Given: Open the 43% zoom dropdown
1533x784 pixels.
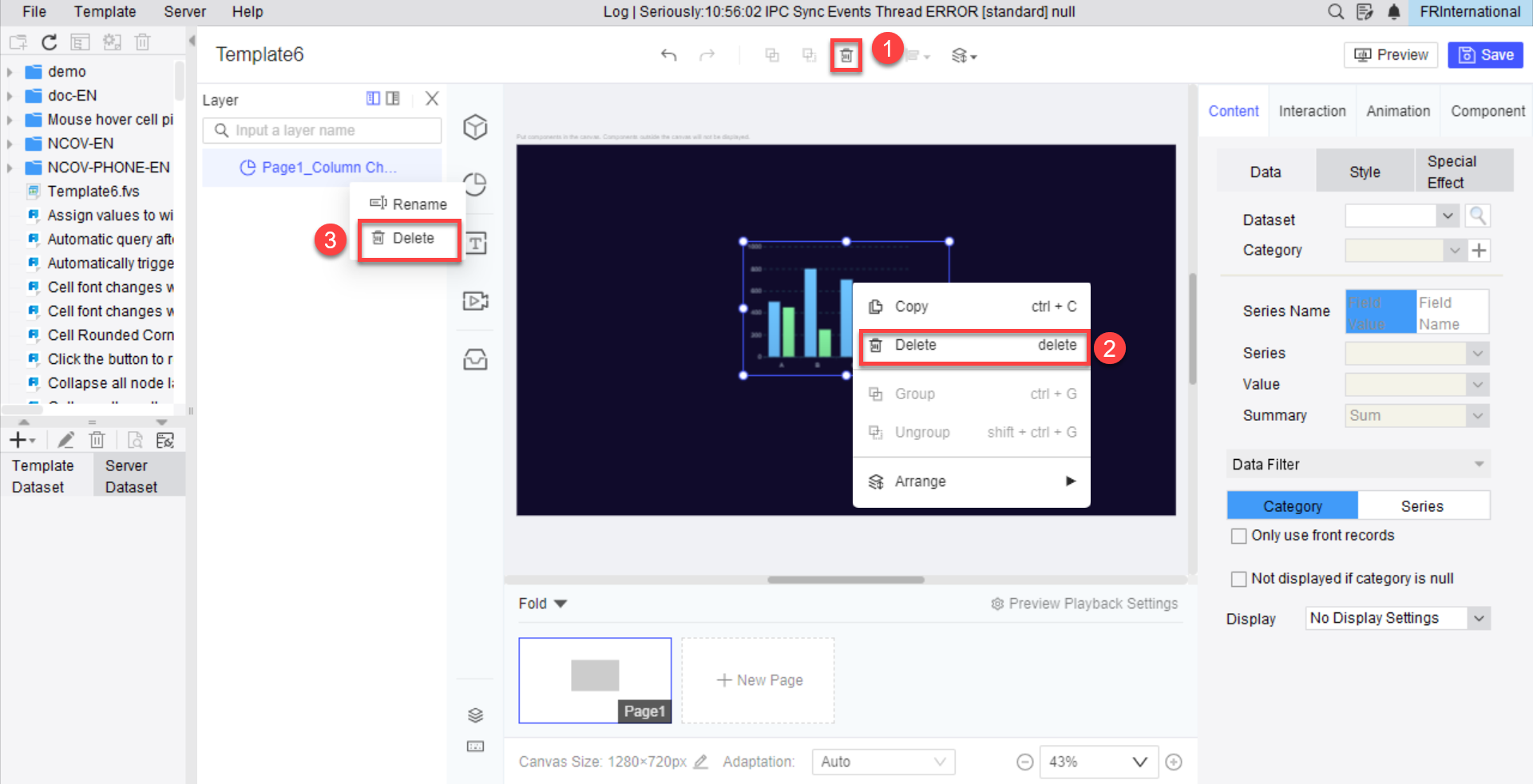Looking at the screenshot, I should click(1099, 762).
